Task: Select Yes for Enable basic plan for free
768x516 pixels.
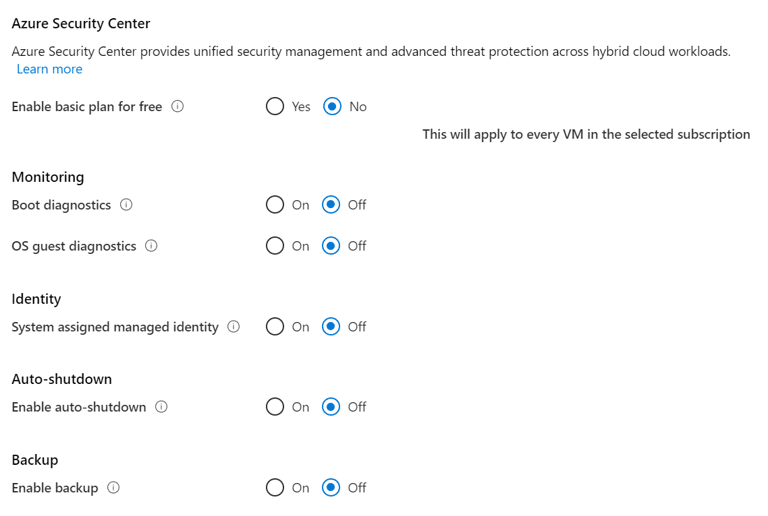Action: (x=275, y=106)
